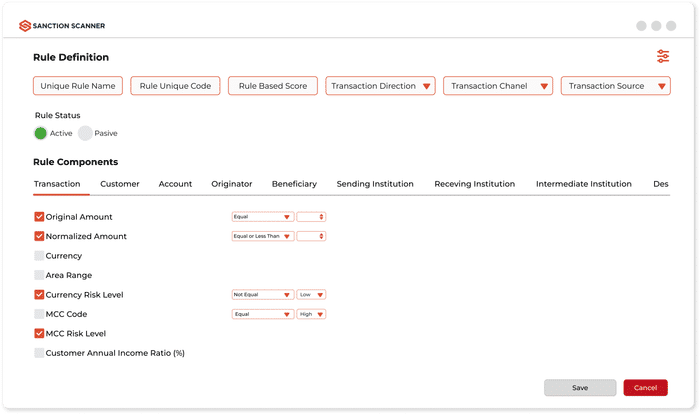This screenshot has width=700, height=414.
Task: Uncheck the MCC Risk Level checkbox
Action: [x=39, y=333]
